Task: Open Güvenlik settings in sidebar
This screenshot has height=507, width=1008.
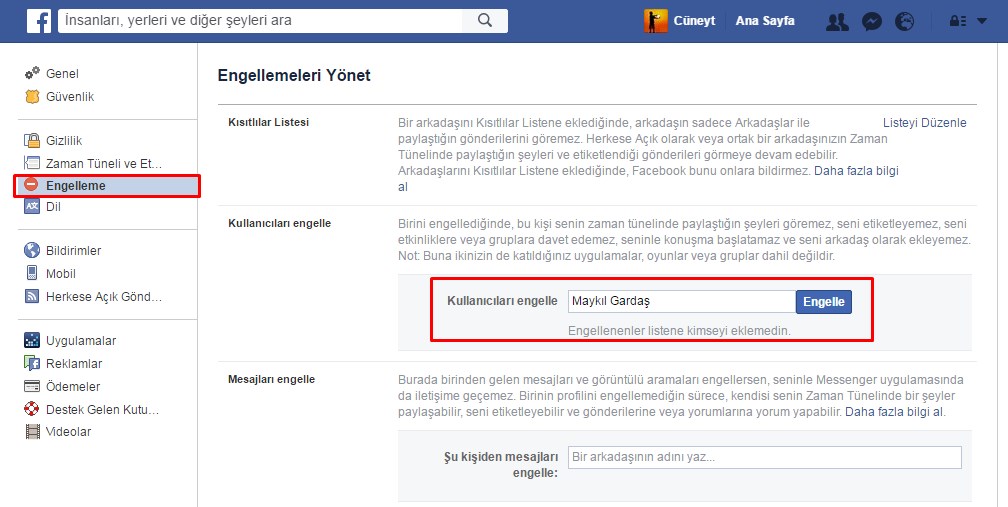Action: coord(69,97)
